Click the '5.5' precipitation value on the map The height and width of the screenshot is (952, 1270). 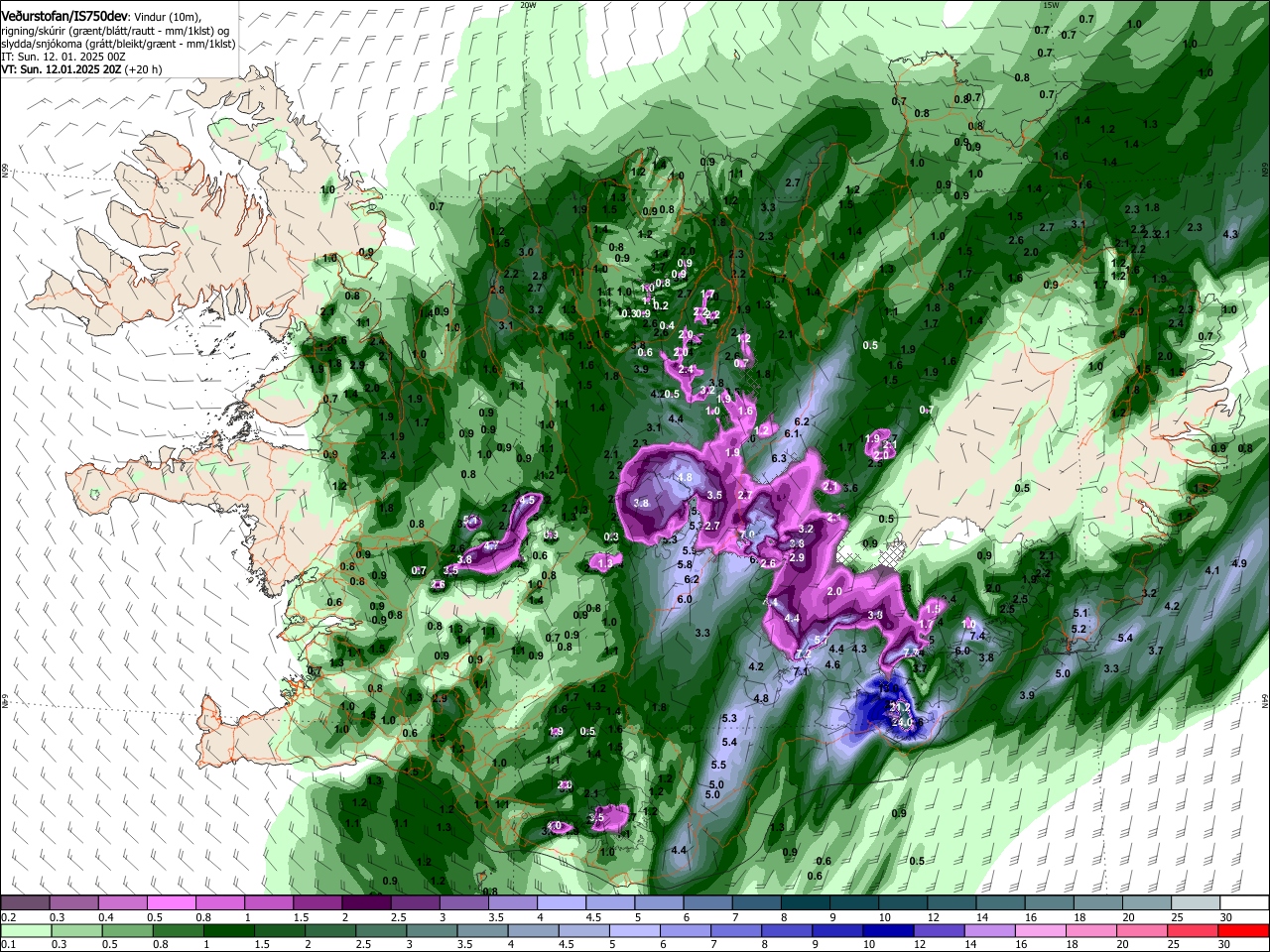(x=719, y=765)
